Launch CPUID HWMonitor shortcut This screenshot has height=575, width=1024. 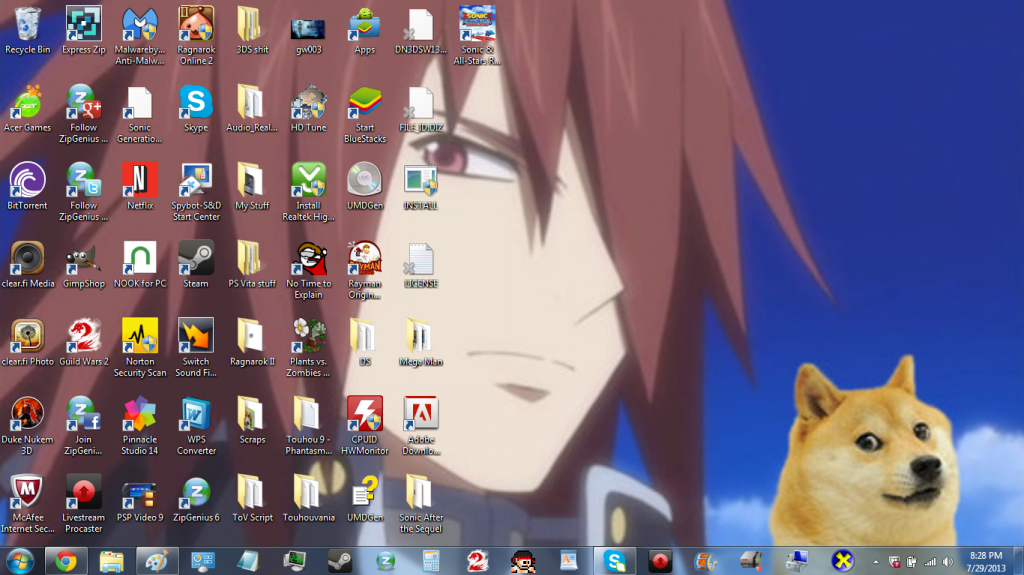click(364, 426)
